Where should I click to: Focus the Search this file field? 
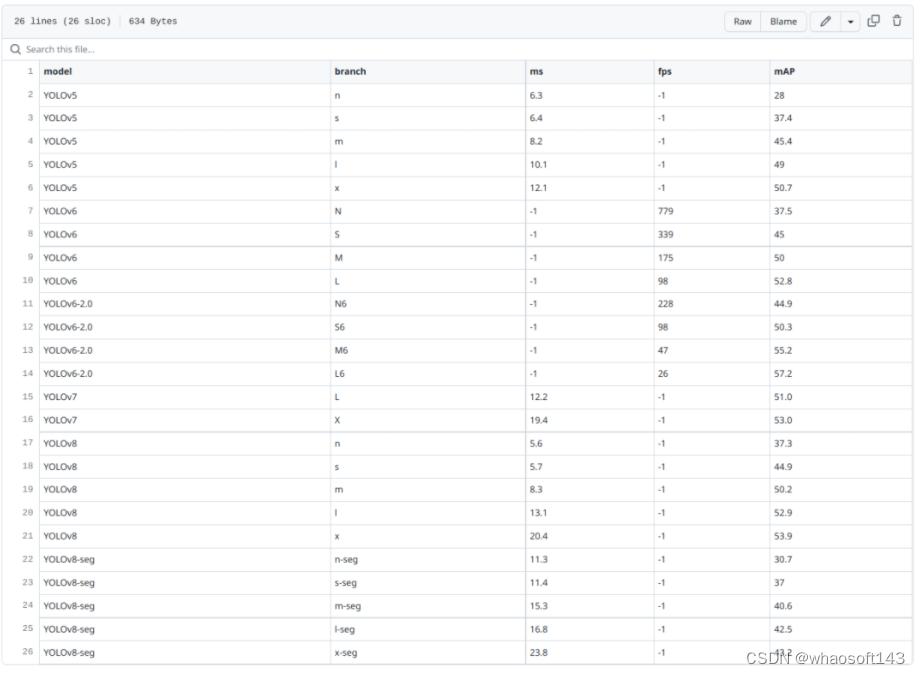458,49
